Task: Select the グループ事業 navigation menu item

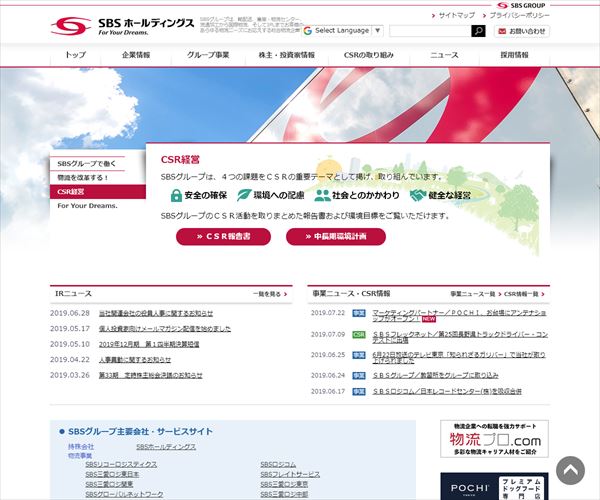Action: tap(208, 55)
